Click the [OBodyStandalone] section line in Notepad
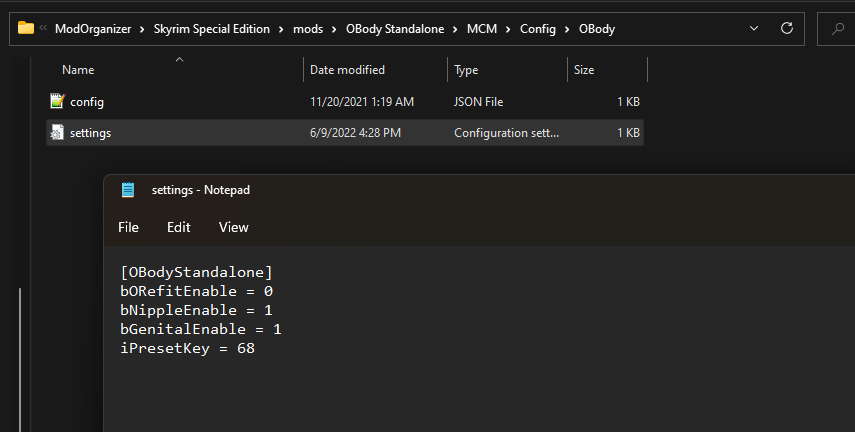The height and width of the screenshot is (432, 855). (196, 272)
